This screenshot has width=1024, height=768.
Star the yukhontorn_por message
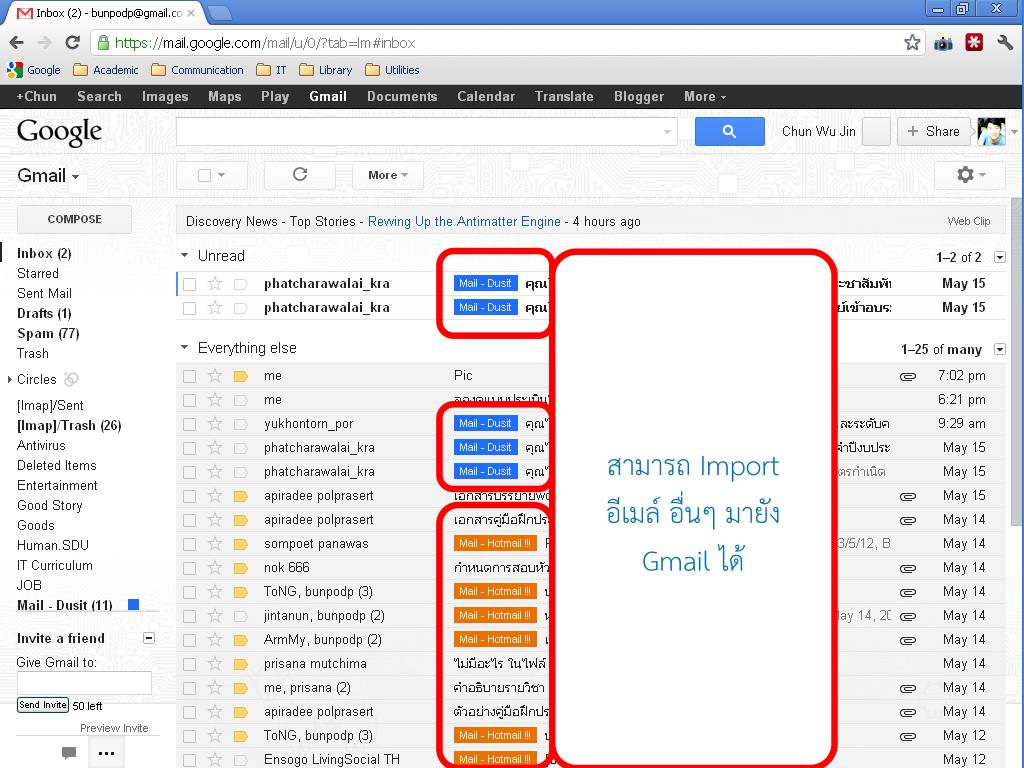215,424
